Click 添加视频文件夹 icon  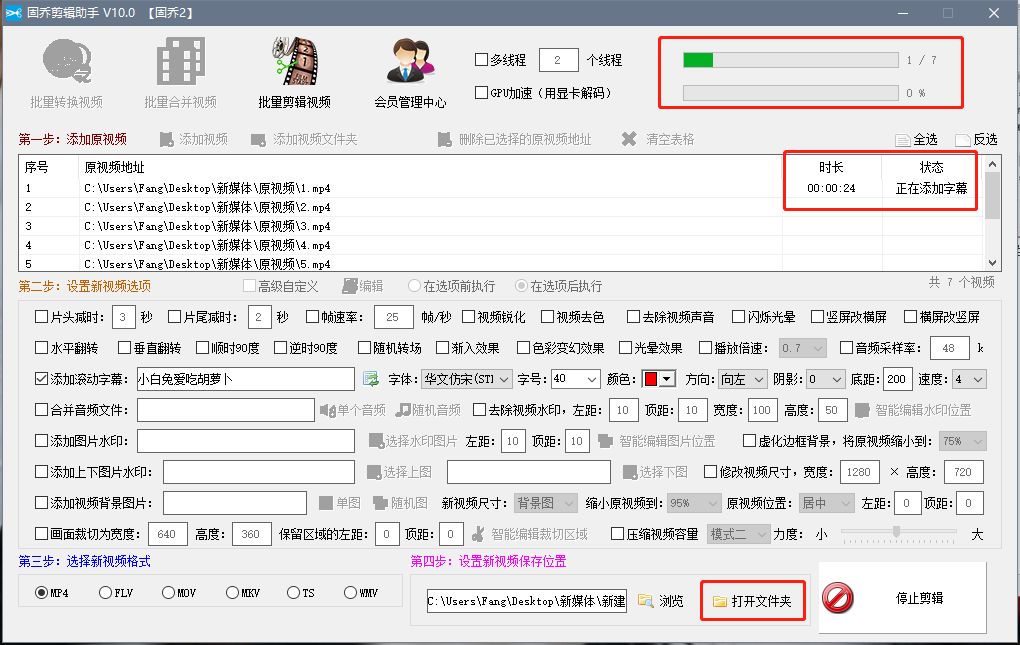(258, 139)
